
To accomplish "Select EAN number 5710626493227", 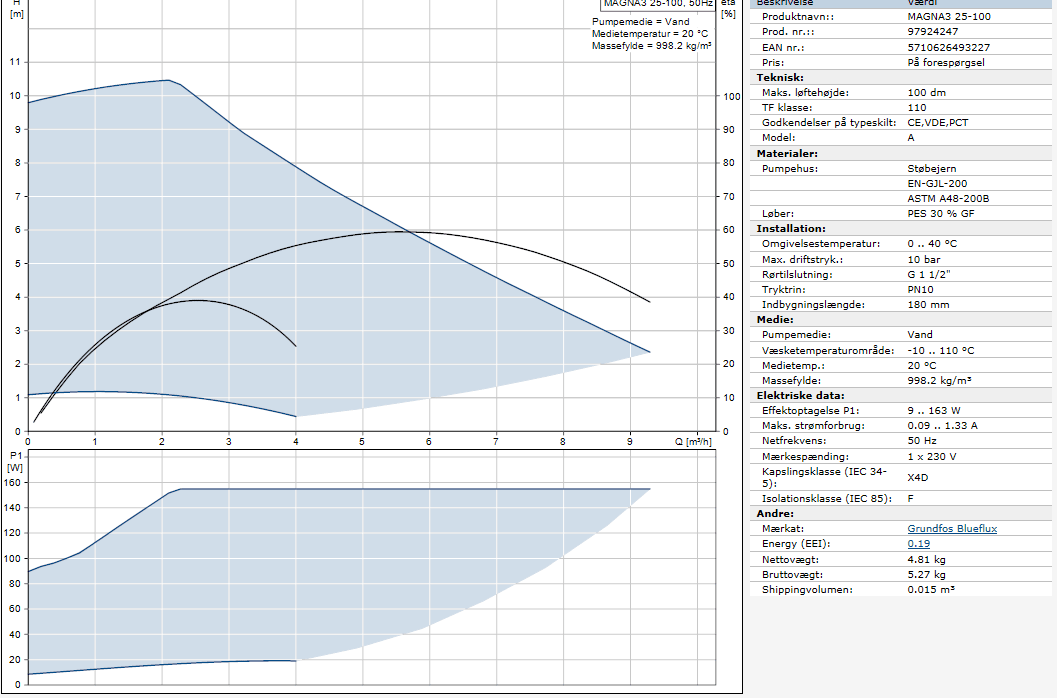I will (948, 47).
